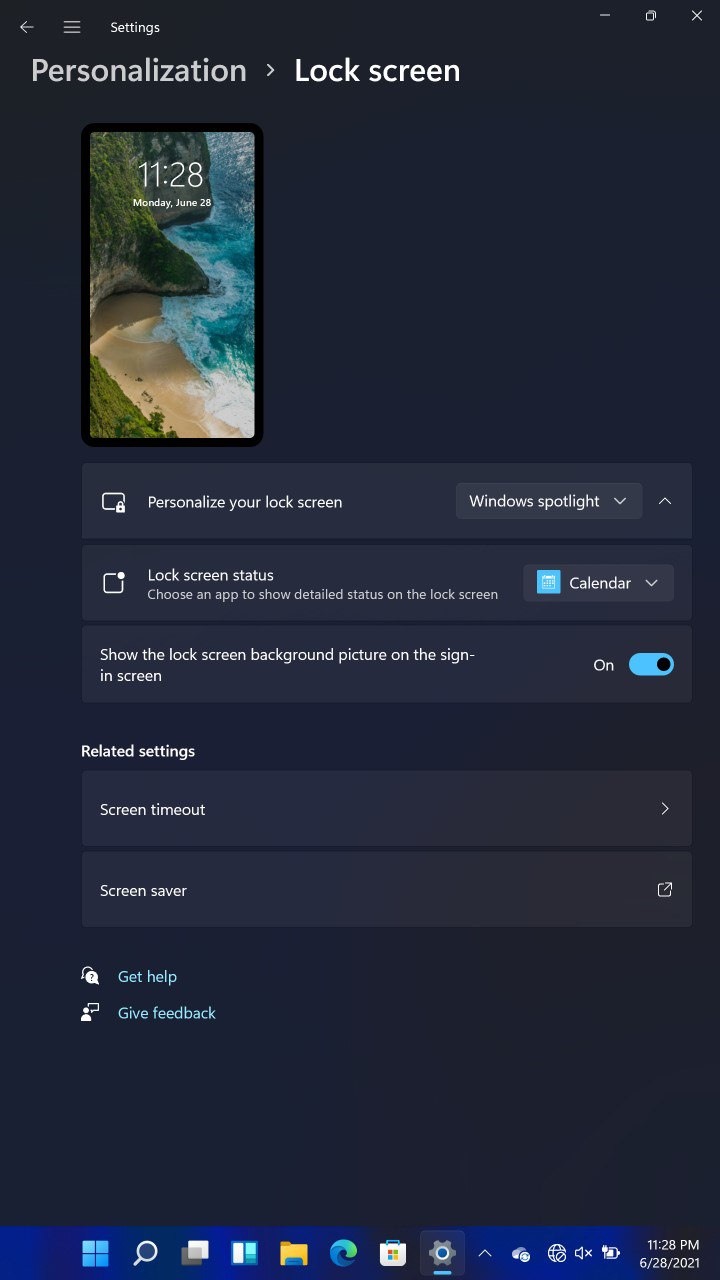720x1280 pixels.
Task: Launch File Explorer from taskbar
Action: pyautogui.click(x=293, y=1252)
